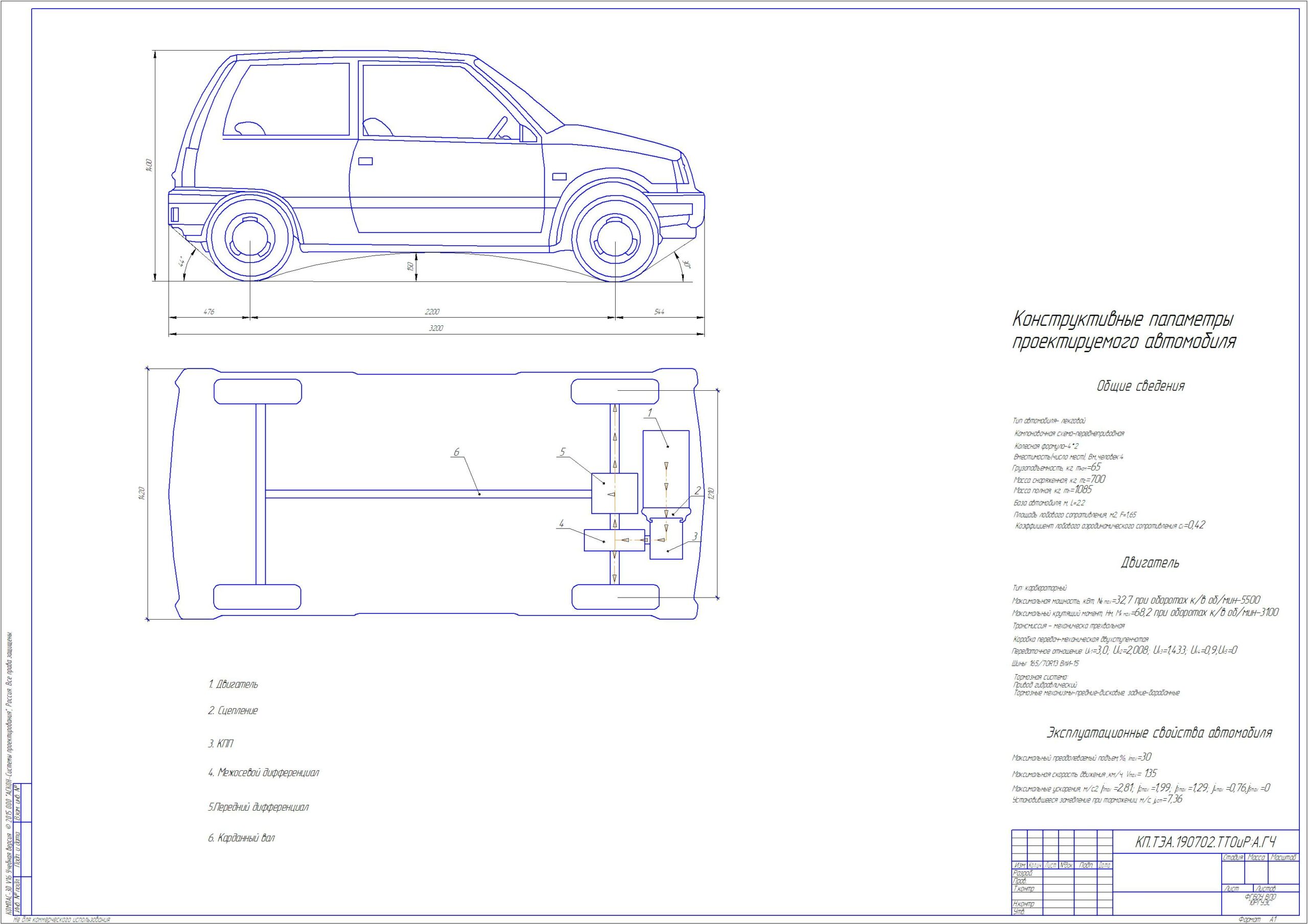
Task: Select the 'Эксплуатационные свойства автомобиля' heading
Action: tap(1159, 732)
